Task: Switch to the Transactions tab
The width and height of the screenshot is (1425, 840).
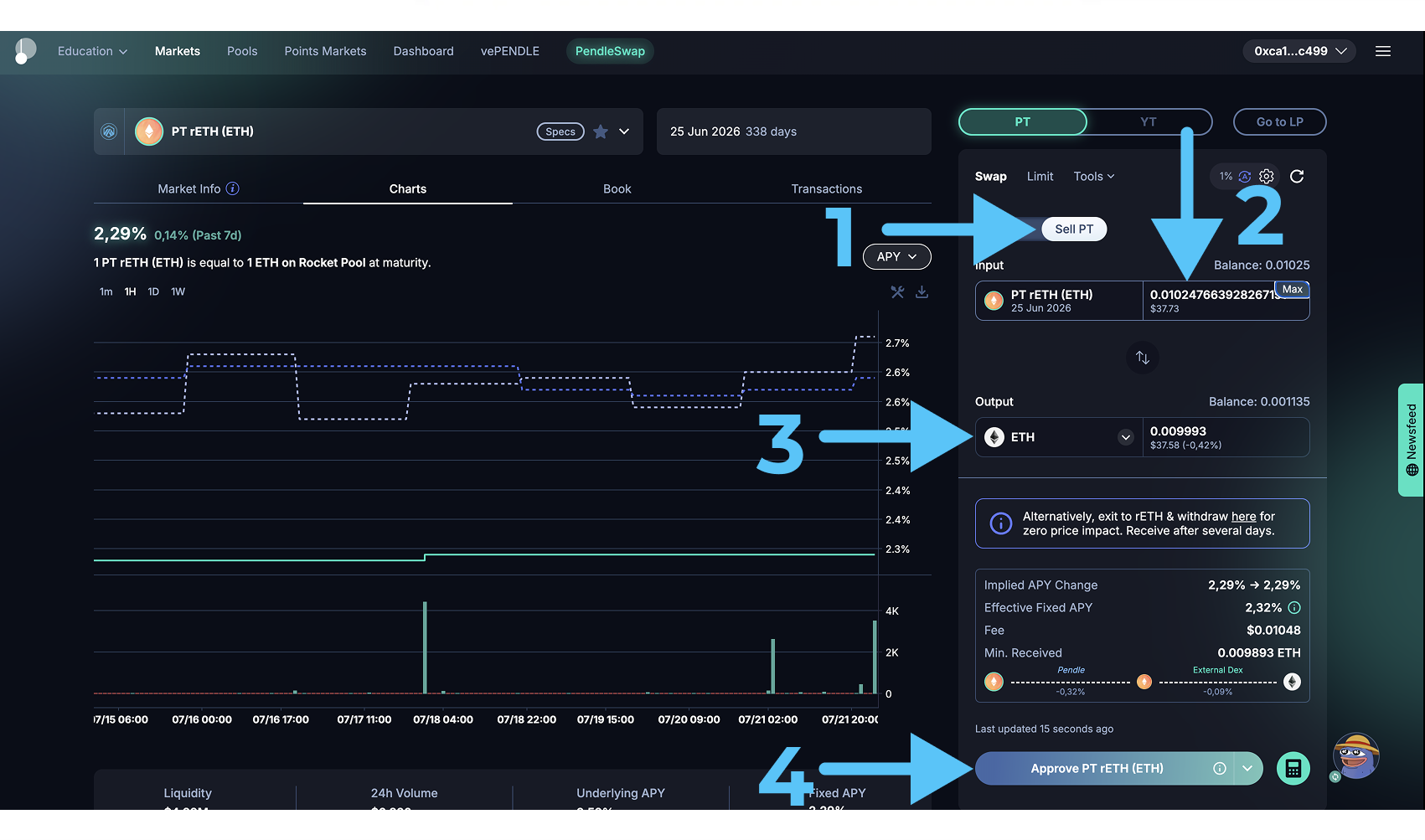Action: 826,189
